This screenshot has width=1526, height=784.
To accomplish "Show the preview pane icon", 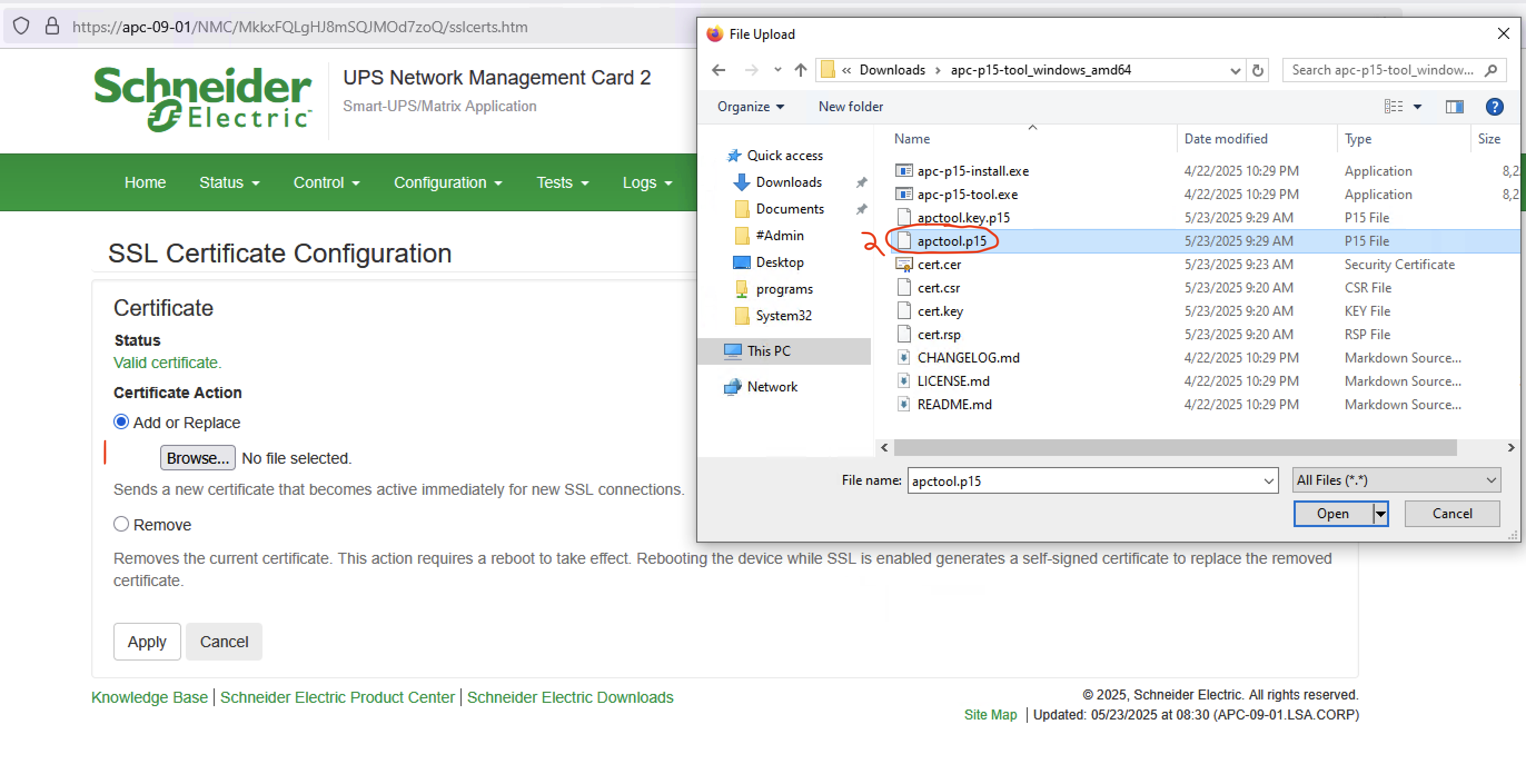I will (1454, 107).
